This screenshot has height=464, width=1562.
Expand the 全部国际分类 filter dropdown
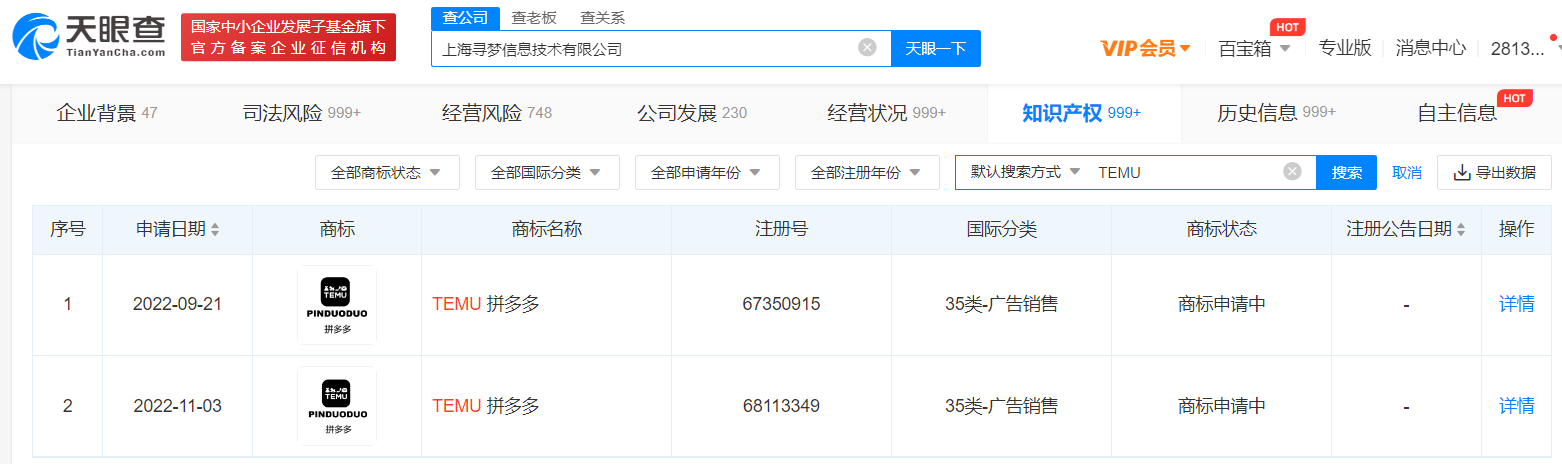pos(547,172)
